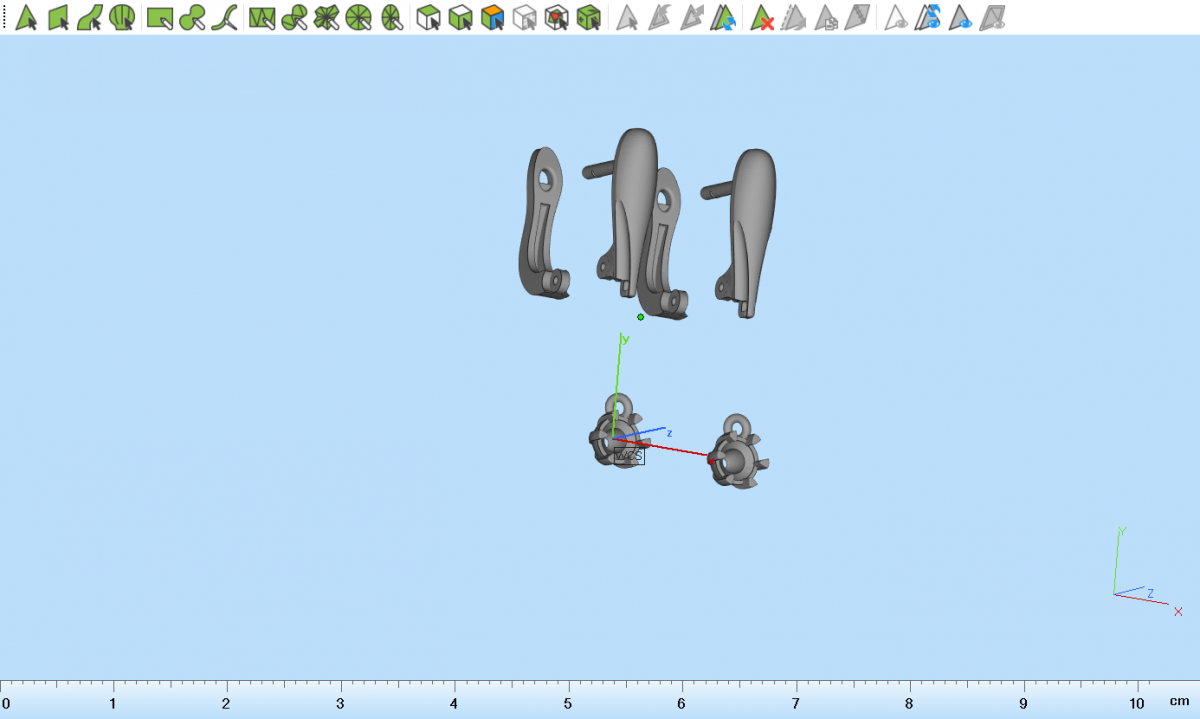Pick the two-circle brush marking tool

(192, 17)
